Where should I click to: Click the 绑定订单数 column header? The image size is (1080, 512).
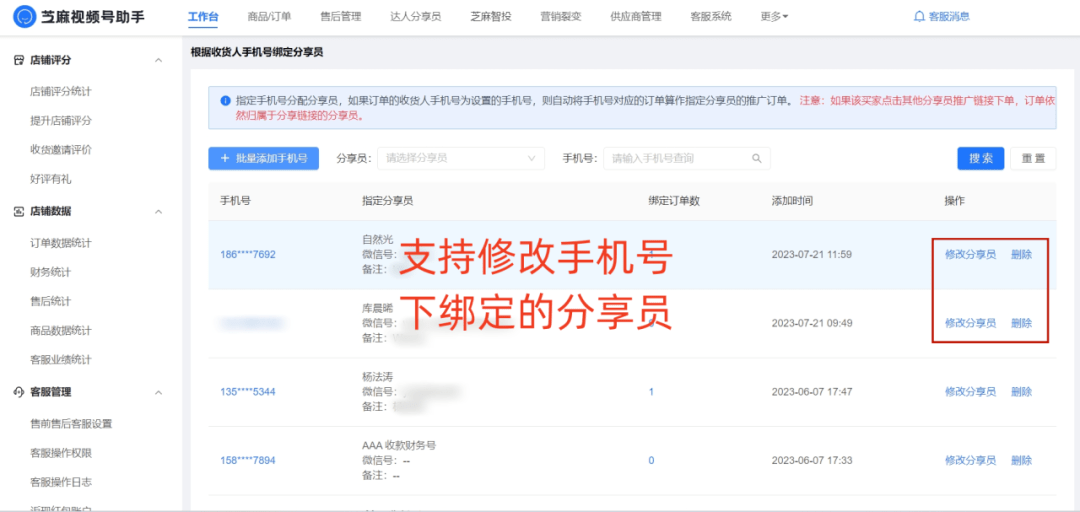click(x=674, y=201)
